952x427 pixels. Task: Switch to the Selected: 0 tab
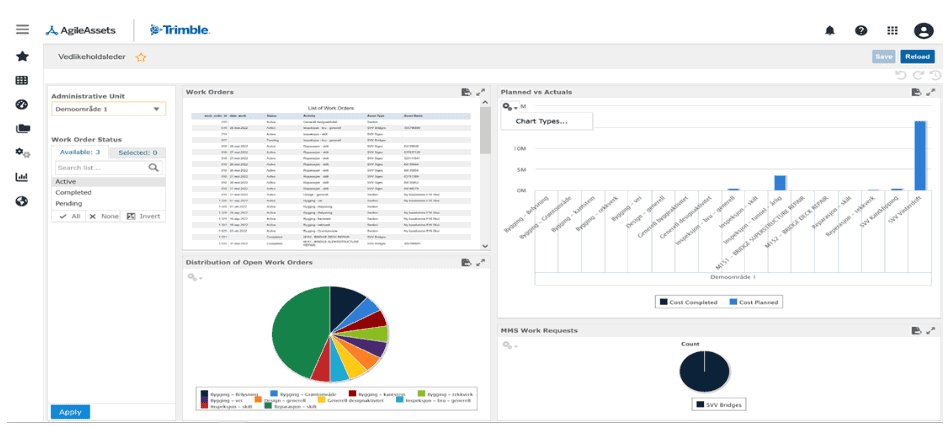coord(138,152)
